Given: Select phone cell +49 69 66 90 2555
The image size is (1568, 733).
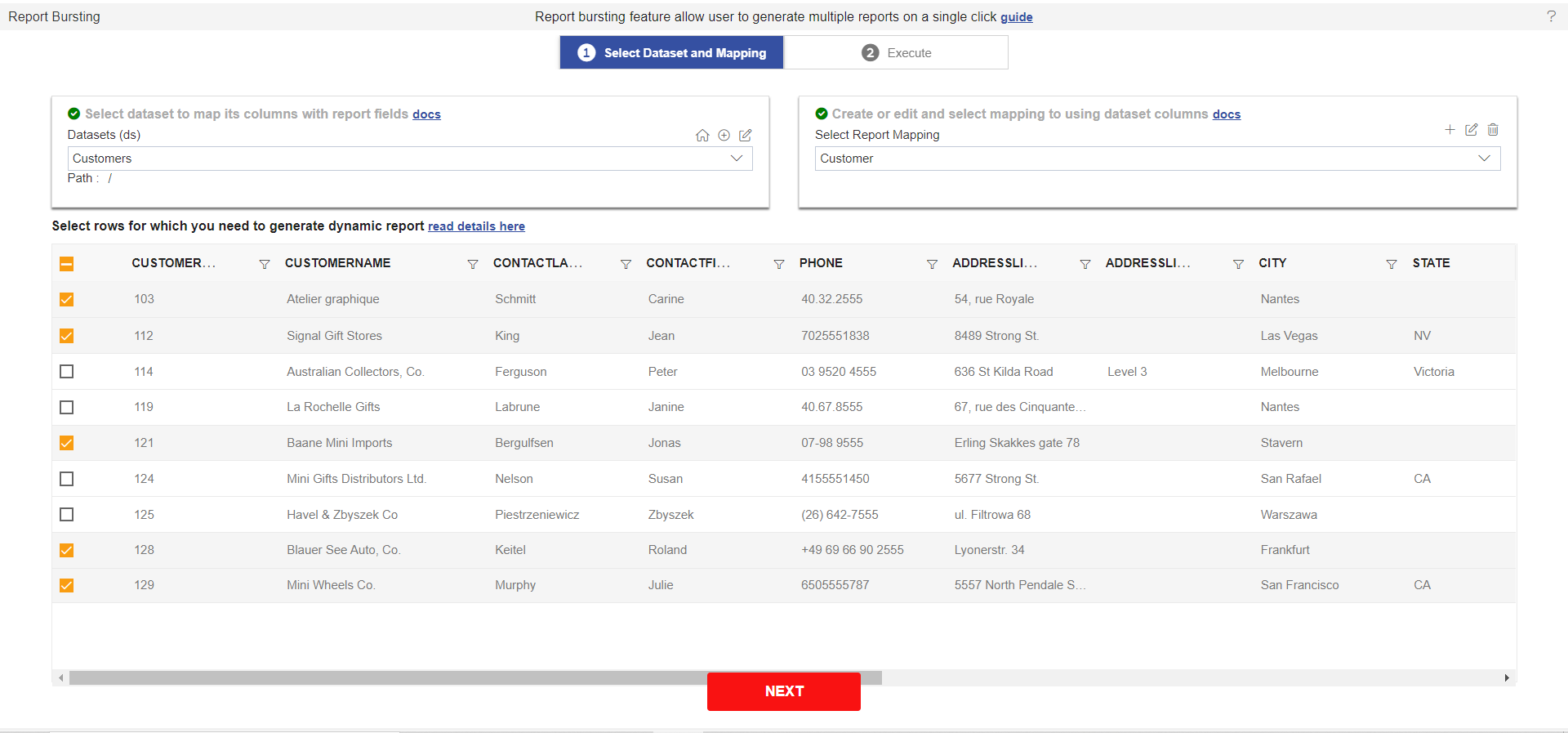Looking at the screenshot, I should (x=853, y=550).
